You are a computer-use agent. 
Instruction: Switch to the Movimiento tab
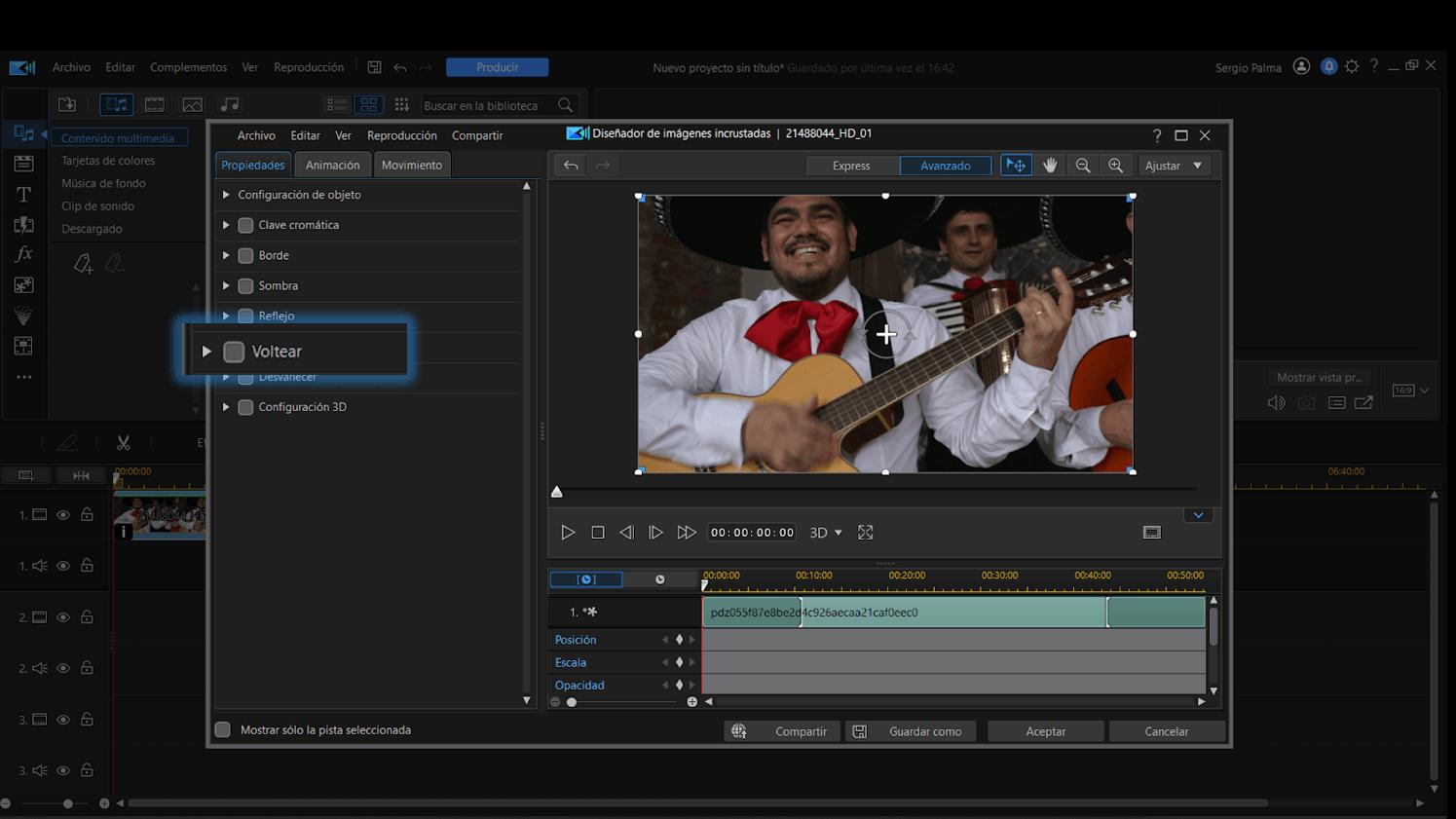click(412, 165)
